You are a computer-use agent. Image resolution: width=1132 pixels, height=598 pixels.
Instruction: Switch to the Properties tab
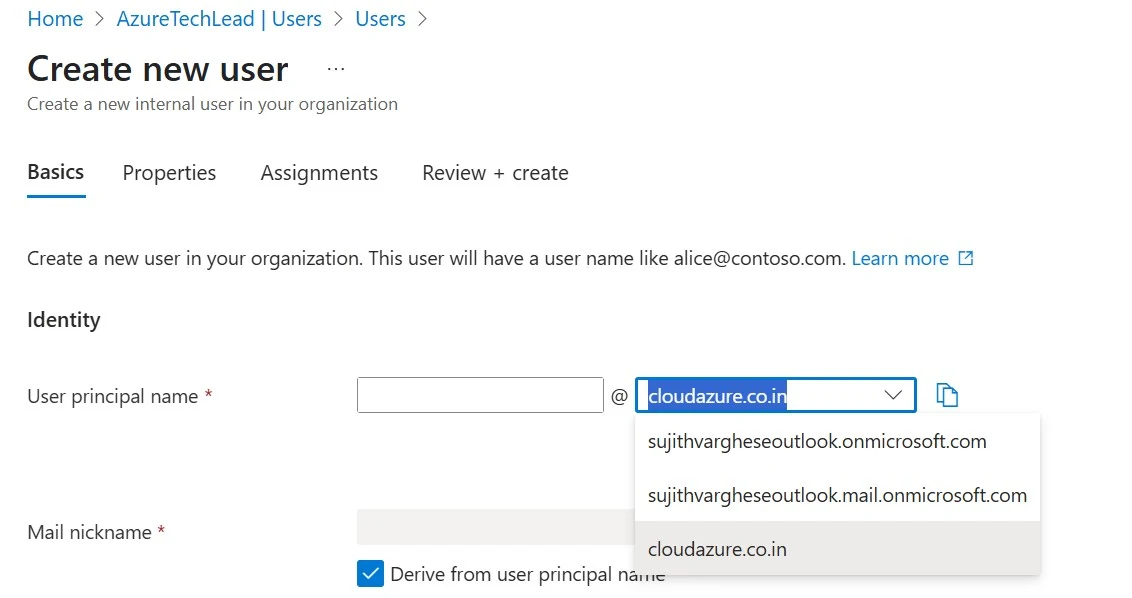pyautogui.click(x=169, y=173)
